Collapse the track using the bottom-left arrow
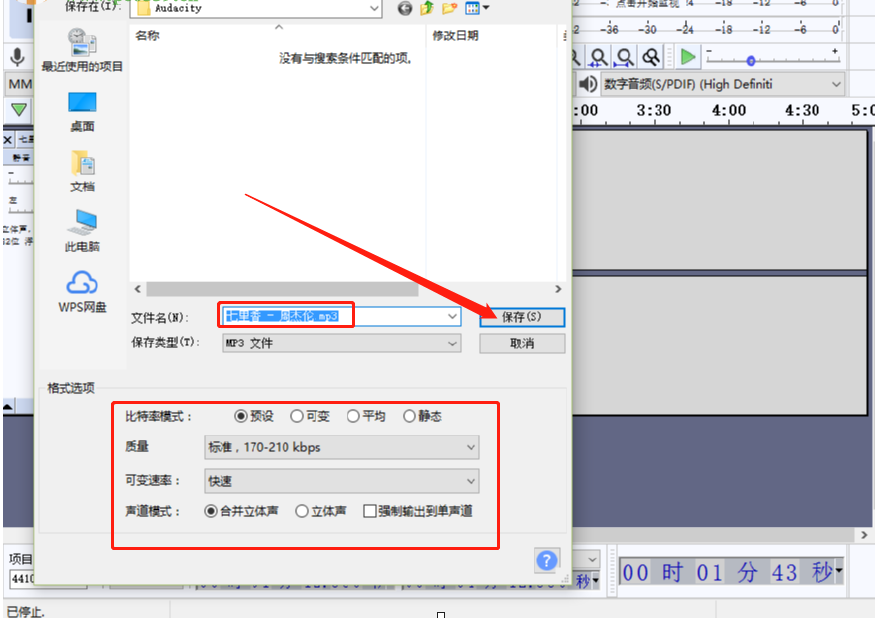This screenshot has height=622, width=875. (8, 407)
